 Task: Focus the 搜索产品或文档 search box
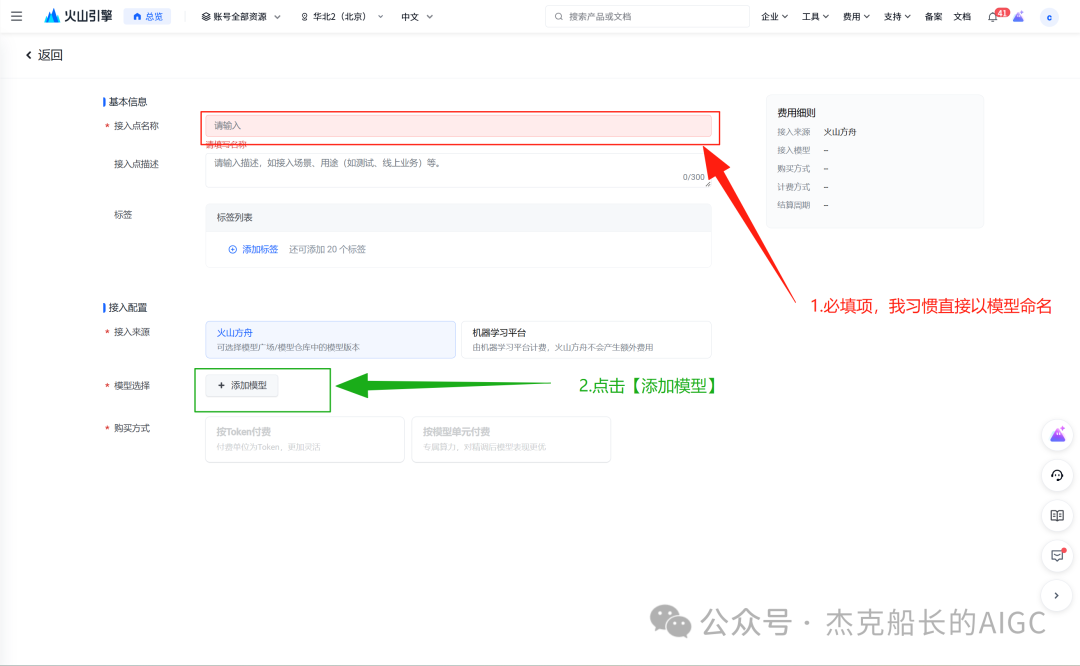[647, 17]
